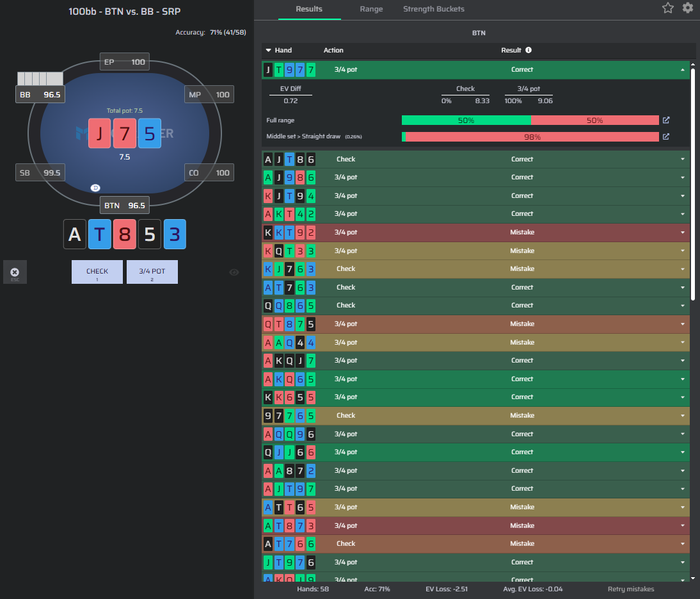Image resolution: width=700 pixels, height=599 pixels.
Task: Click the AA872 hand row
Action: tap(475, 470)
